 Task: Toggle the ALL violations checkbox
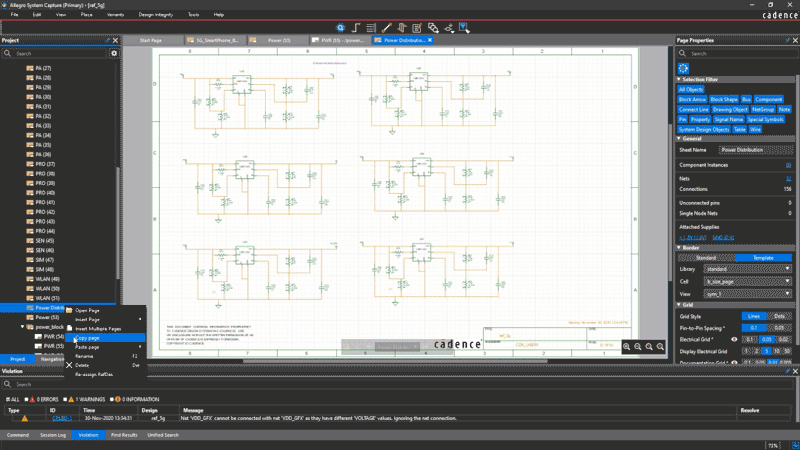(8, 399)
